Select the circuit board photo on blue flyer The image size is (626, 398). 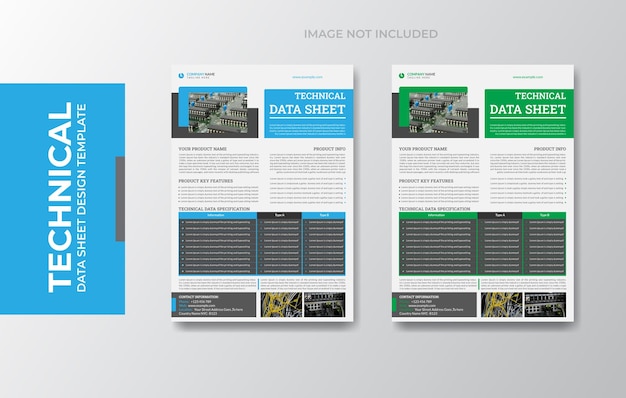[218, 113]
